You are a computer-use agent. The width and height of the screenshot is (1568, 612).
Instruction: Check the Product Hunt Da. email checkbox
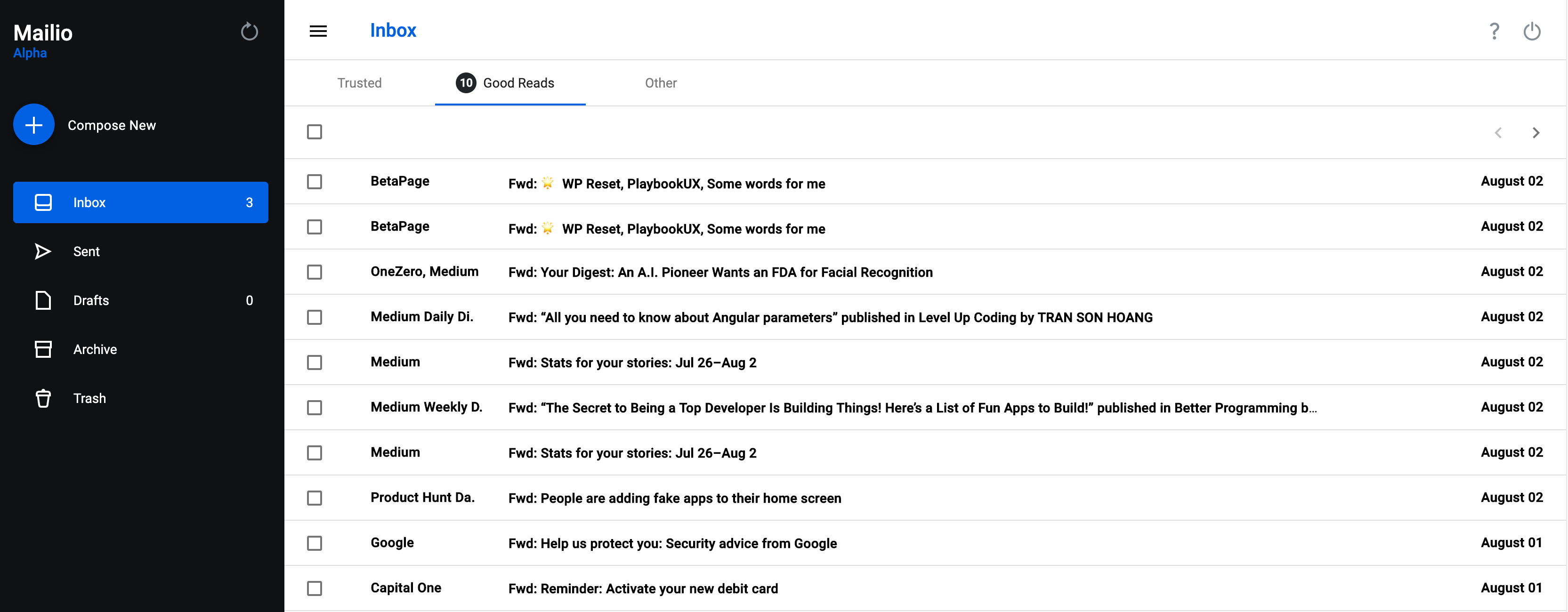pyautogui.click(x=314, y=498)
